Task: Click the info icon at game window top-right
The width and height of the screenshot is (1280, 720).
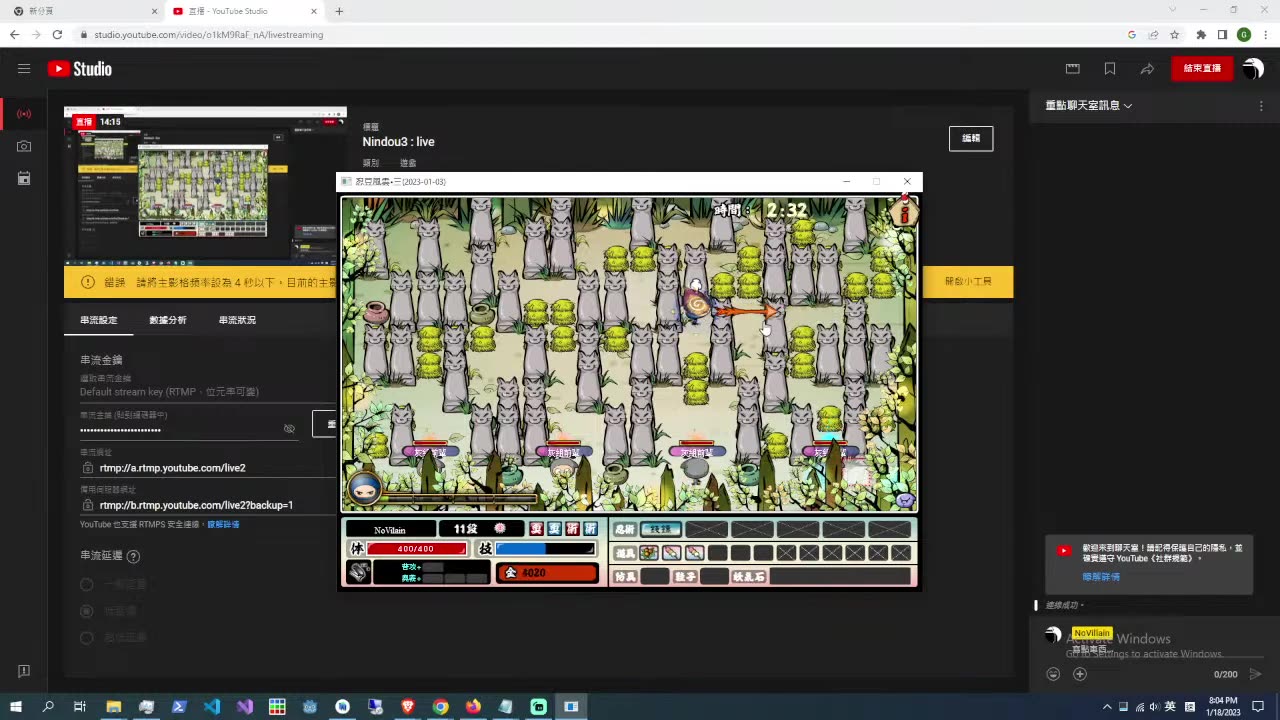Action: coord(905,212)
